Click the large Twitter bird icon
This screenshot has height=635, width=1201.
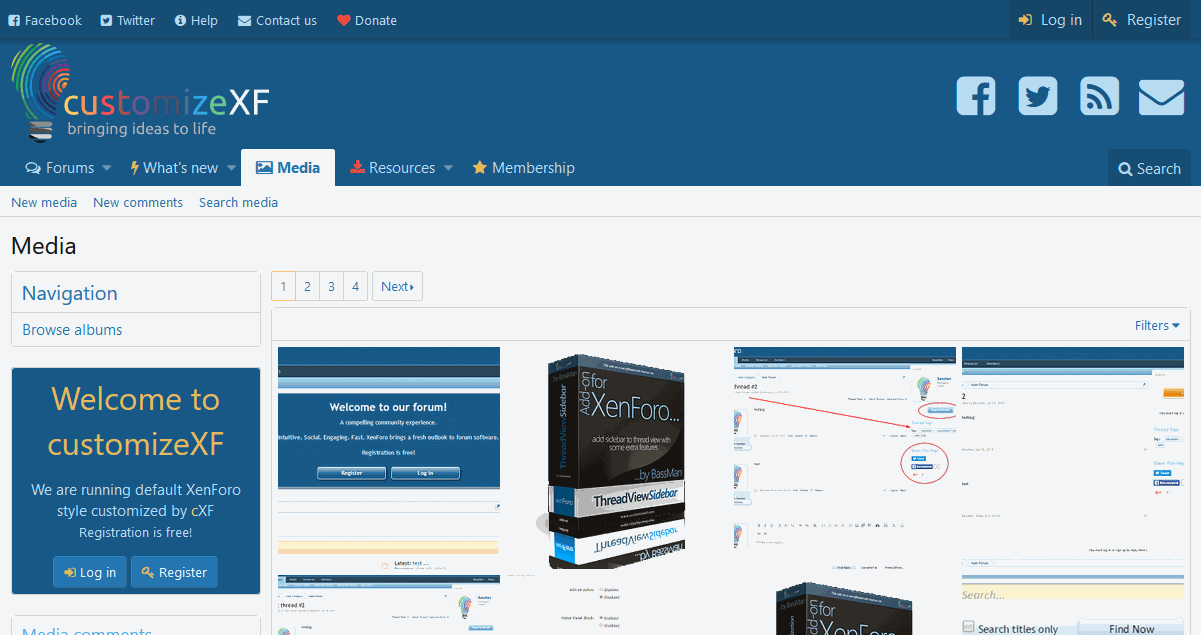[x=1038, y=96]
